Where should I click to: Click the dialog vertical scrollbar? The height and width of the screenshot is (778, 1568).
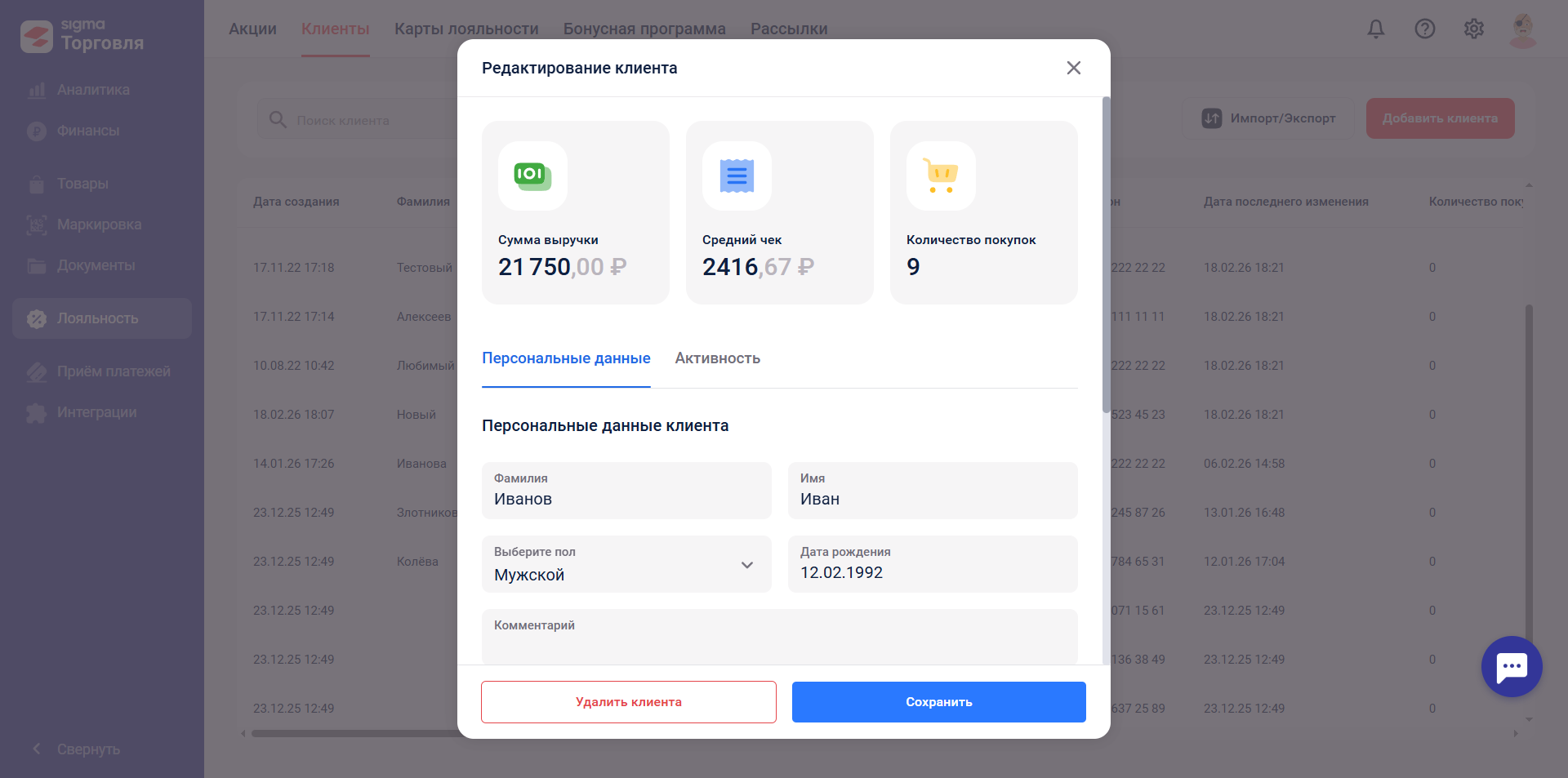pyautogui.click(x=1107, y=255)
